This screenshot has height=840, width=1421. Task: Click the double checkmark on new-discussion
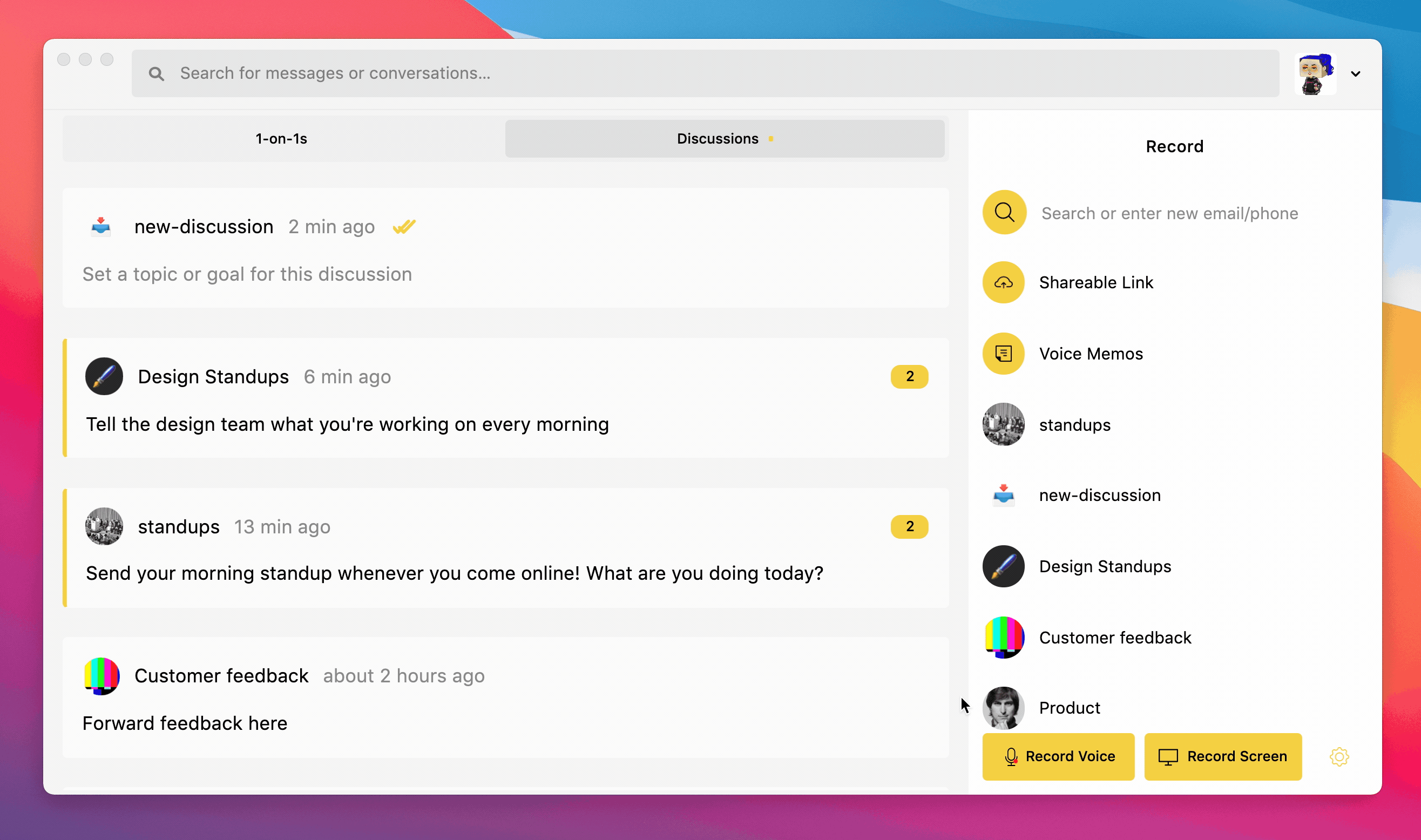(x=404, y=227)
